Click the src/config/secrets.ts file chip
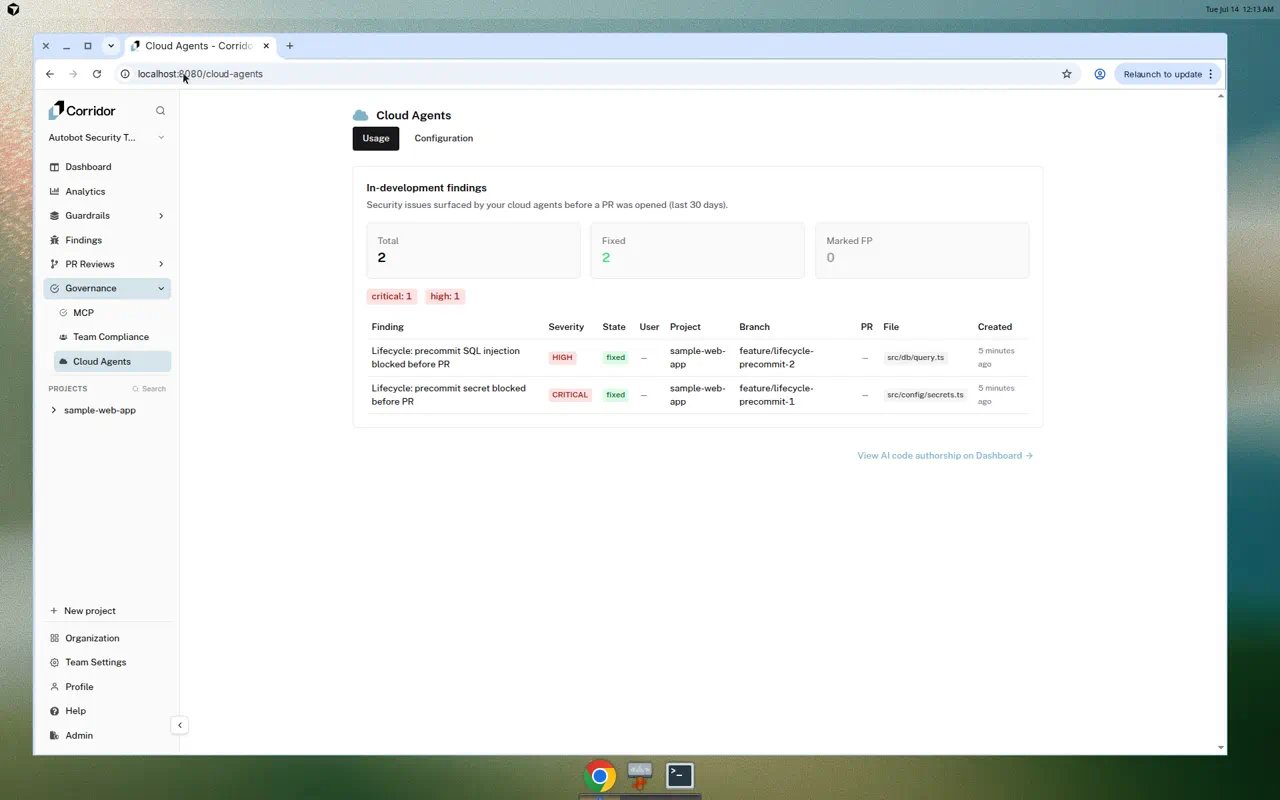The width and height of the screenshot is (1280, 800). (925, 395)
